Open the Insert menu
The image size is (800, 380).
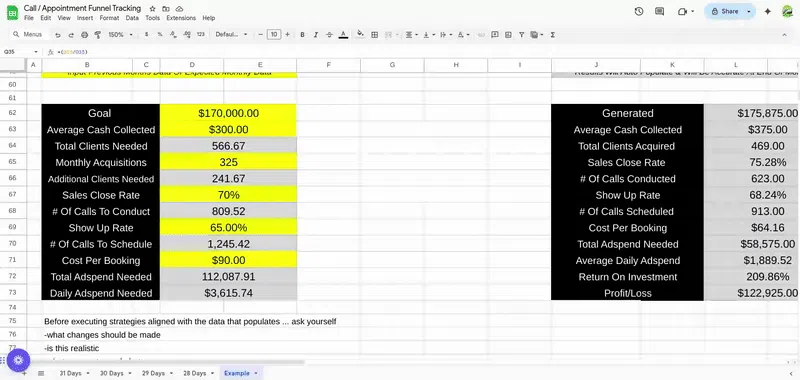pos(85,18)
